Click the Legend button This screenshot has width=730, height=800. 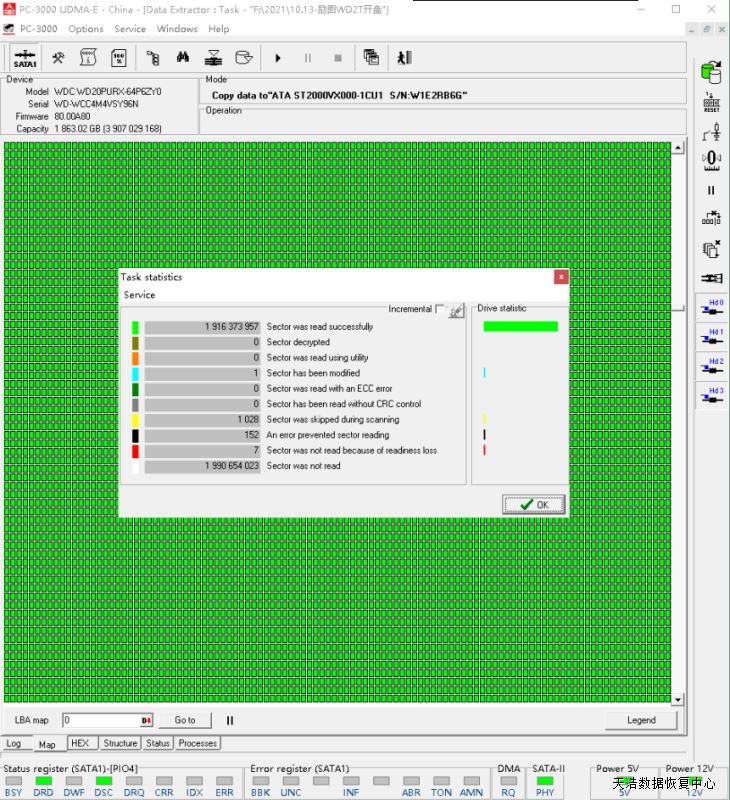click(x=641, y=720)
